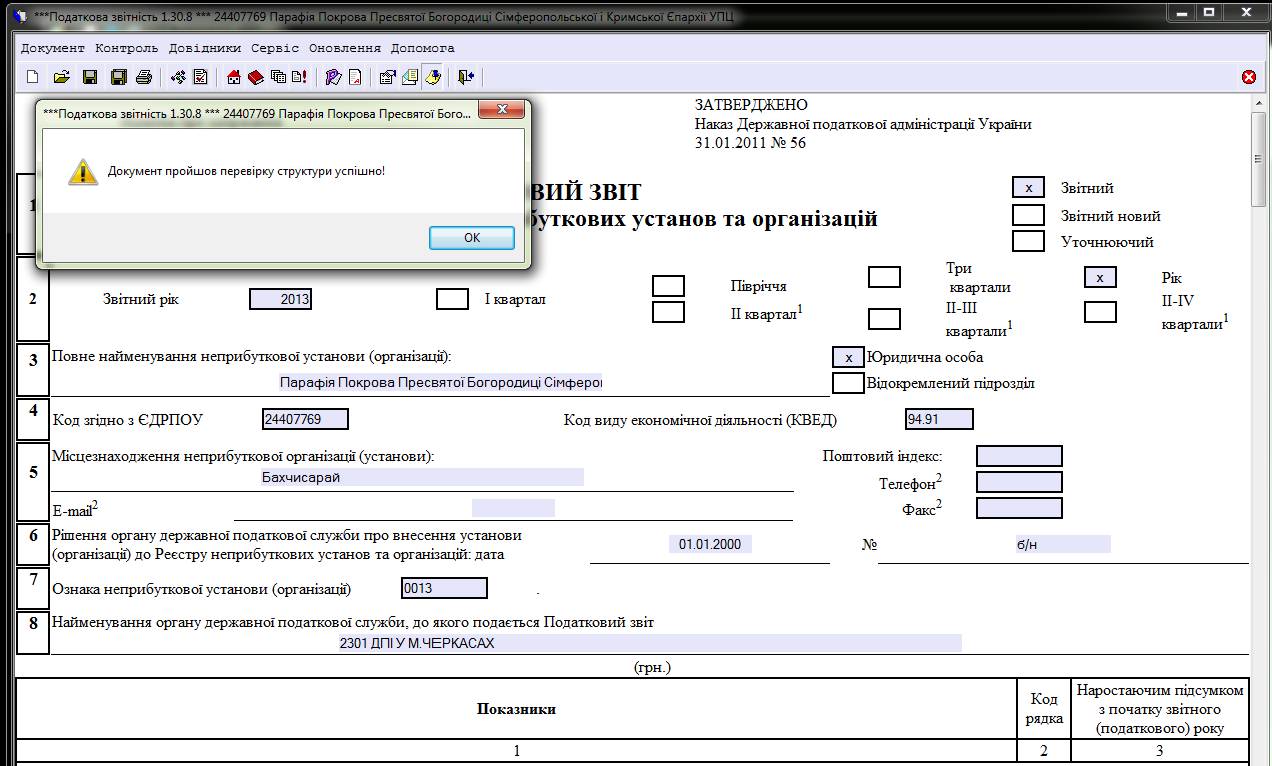This screenshot has width=1272, height=766.
Task: Open the Сервіс menu
Action: (x=275, y=48)
